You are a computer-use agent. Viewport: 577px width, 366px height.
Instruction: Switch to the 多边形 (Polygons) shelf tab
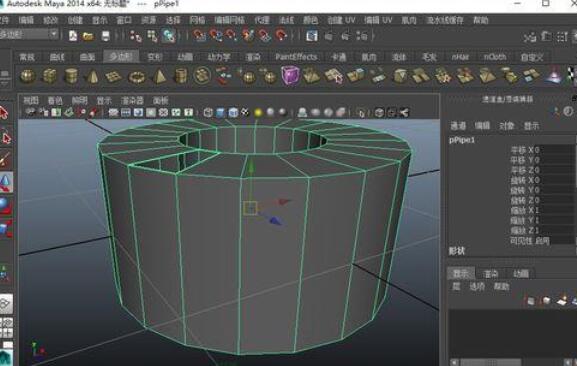point(121,57)
